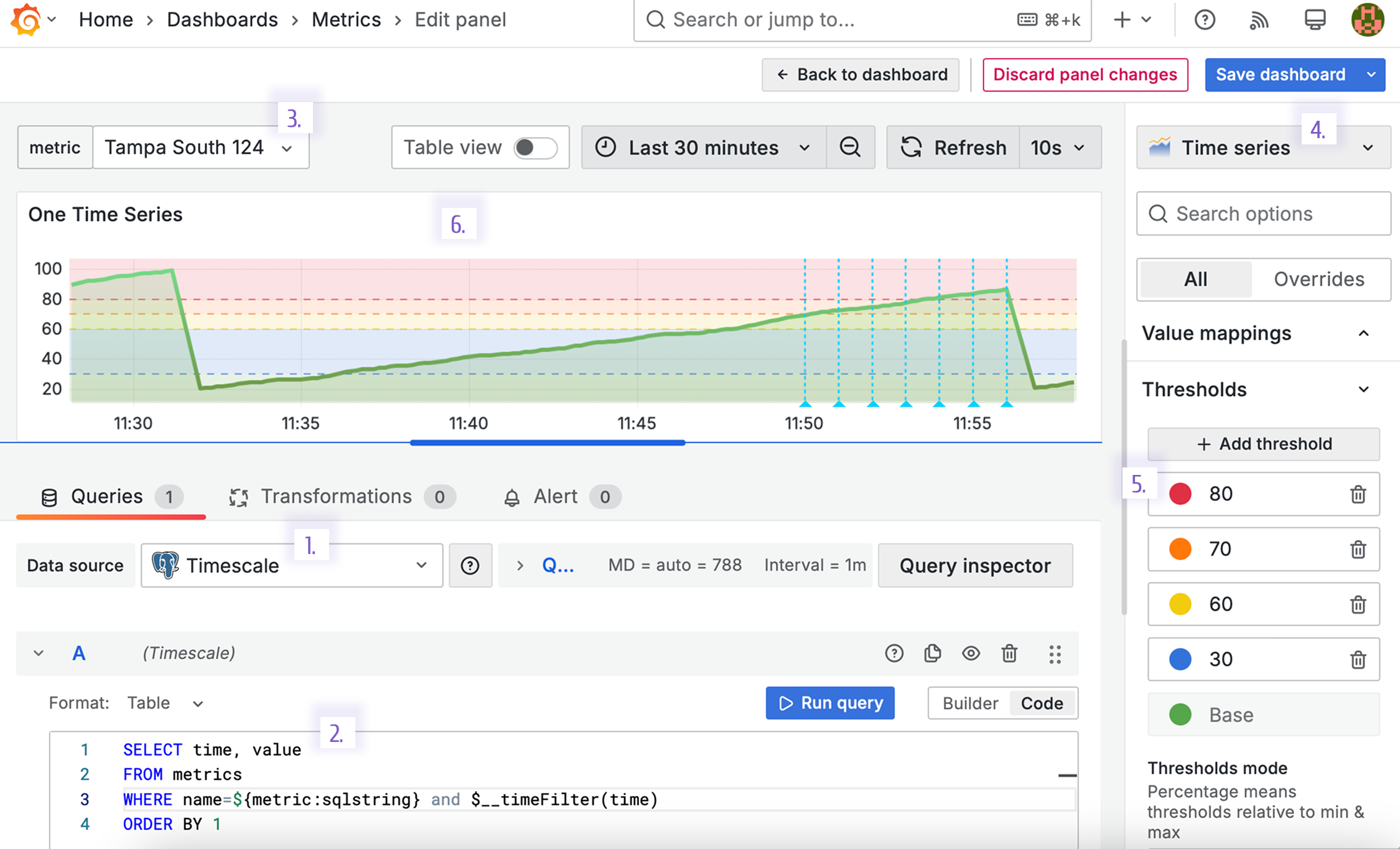Open the Queries tab
1400x849 pixels.
point(111,496)
